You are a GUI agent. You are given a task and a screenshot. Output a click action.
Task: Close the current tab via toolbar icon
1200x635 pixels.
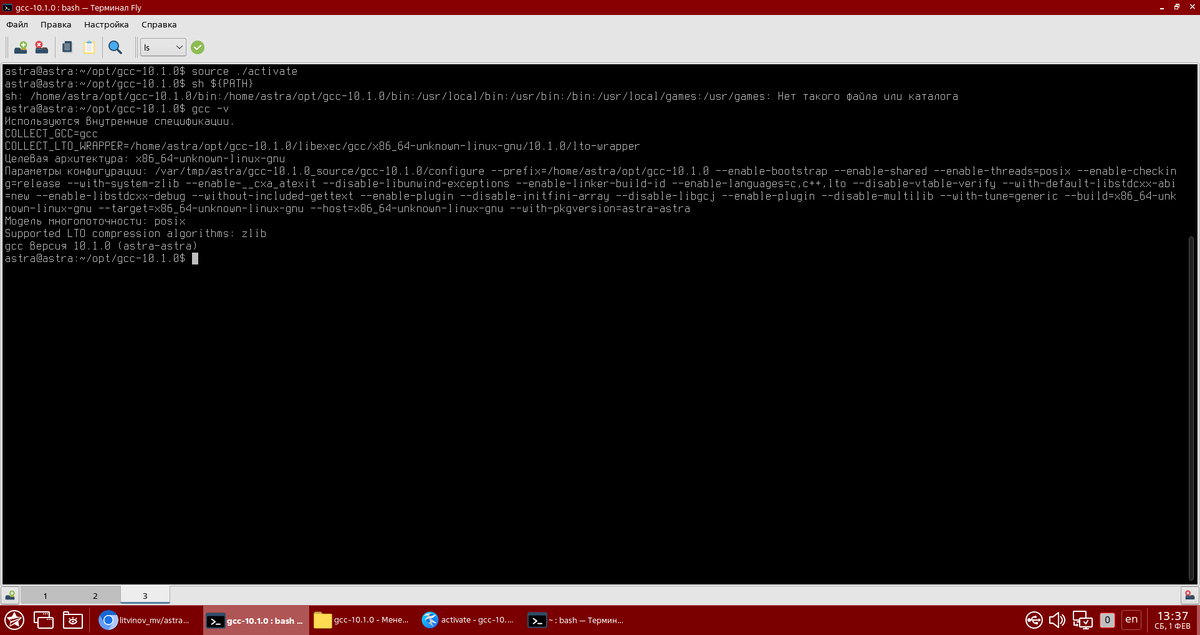(x=41, y=46)
